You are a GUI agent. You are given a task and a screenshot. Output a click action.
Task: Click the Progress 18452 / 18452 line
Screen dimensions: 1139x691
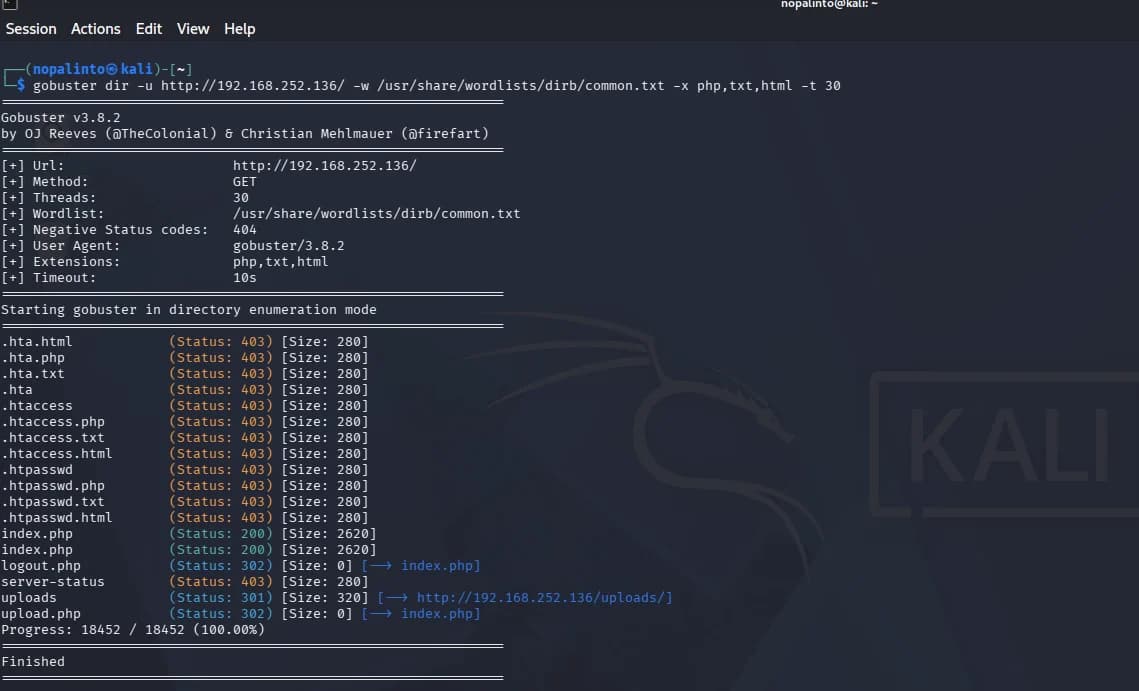pyautogui.click(x=133, y=630)
